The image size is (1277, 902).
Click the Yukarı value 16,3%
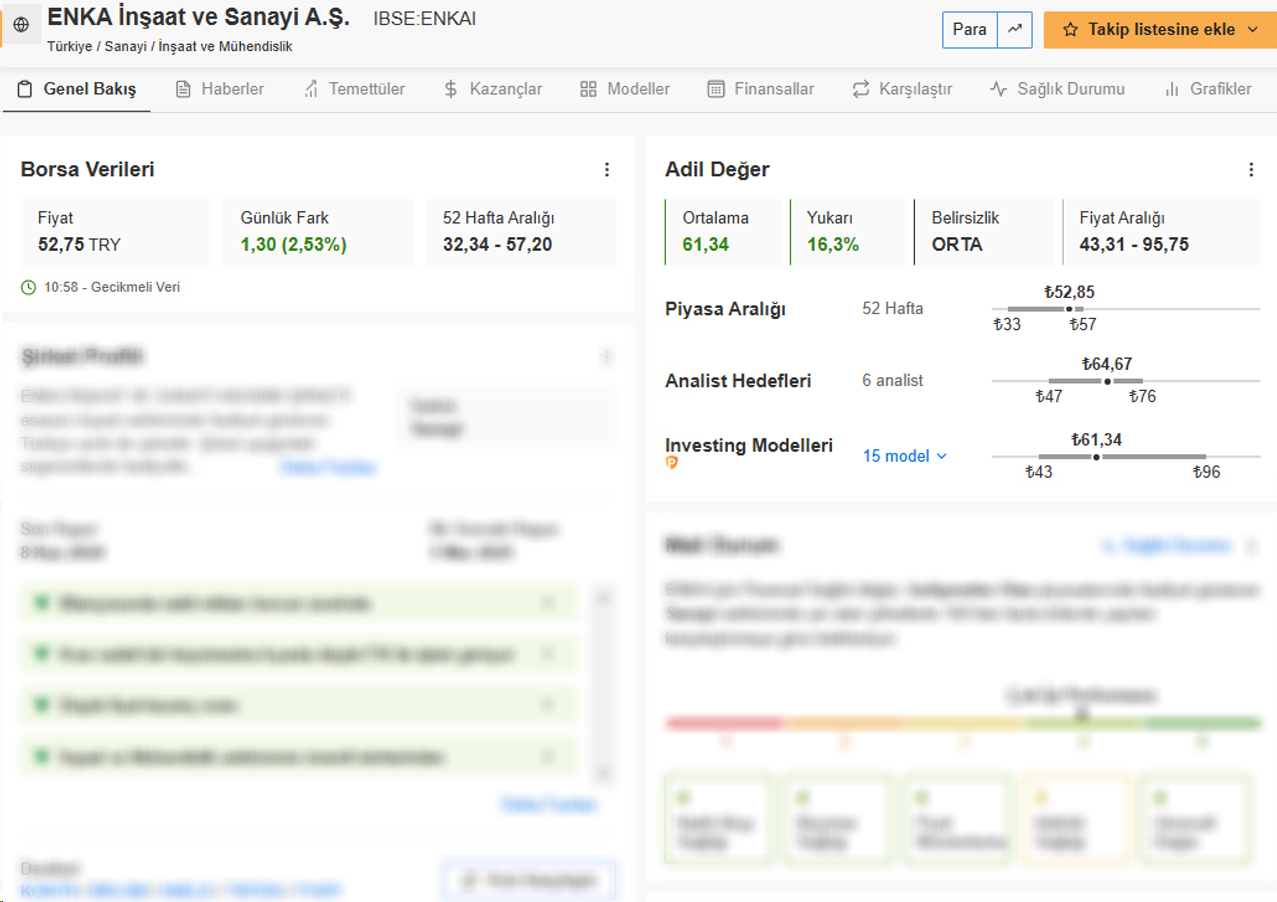click(833, 244)
